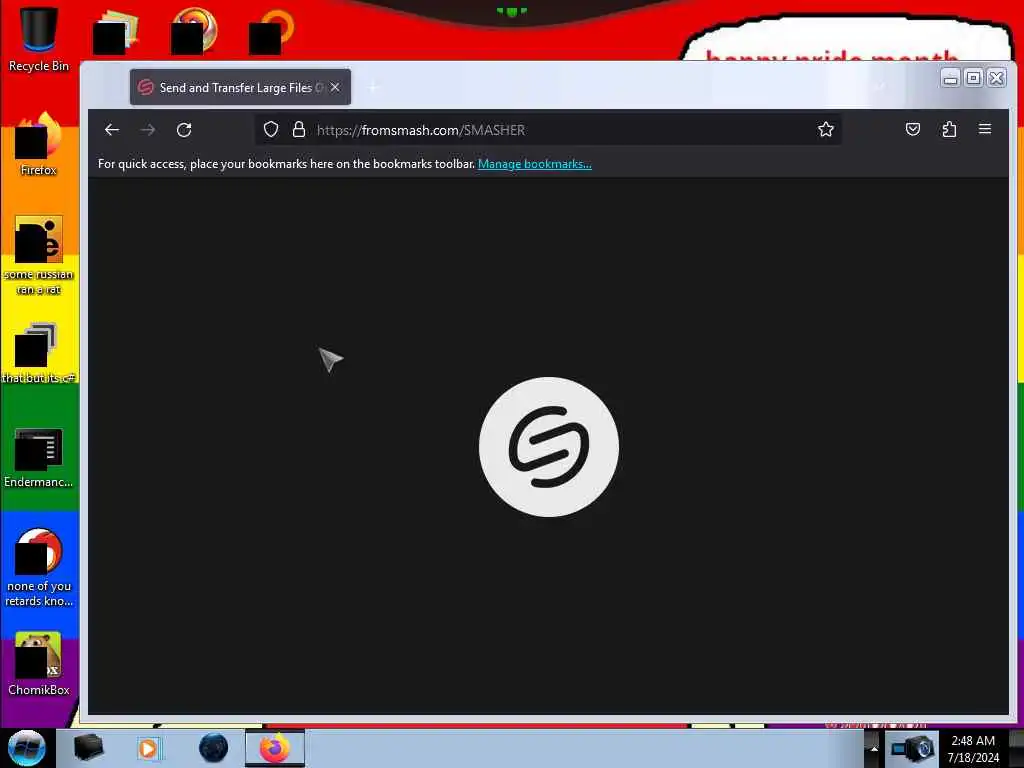Open the Windows Start orb
Image resolution: width=1024 pixels, height=768 pixels.
[27, 748]
